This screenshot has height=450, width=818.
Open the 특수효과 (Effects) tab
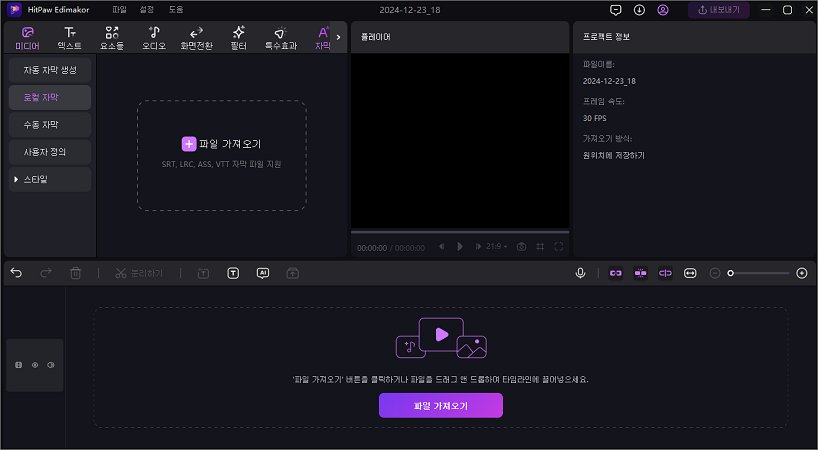pyautogui.click(x=281, y=38)
